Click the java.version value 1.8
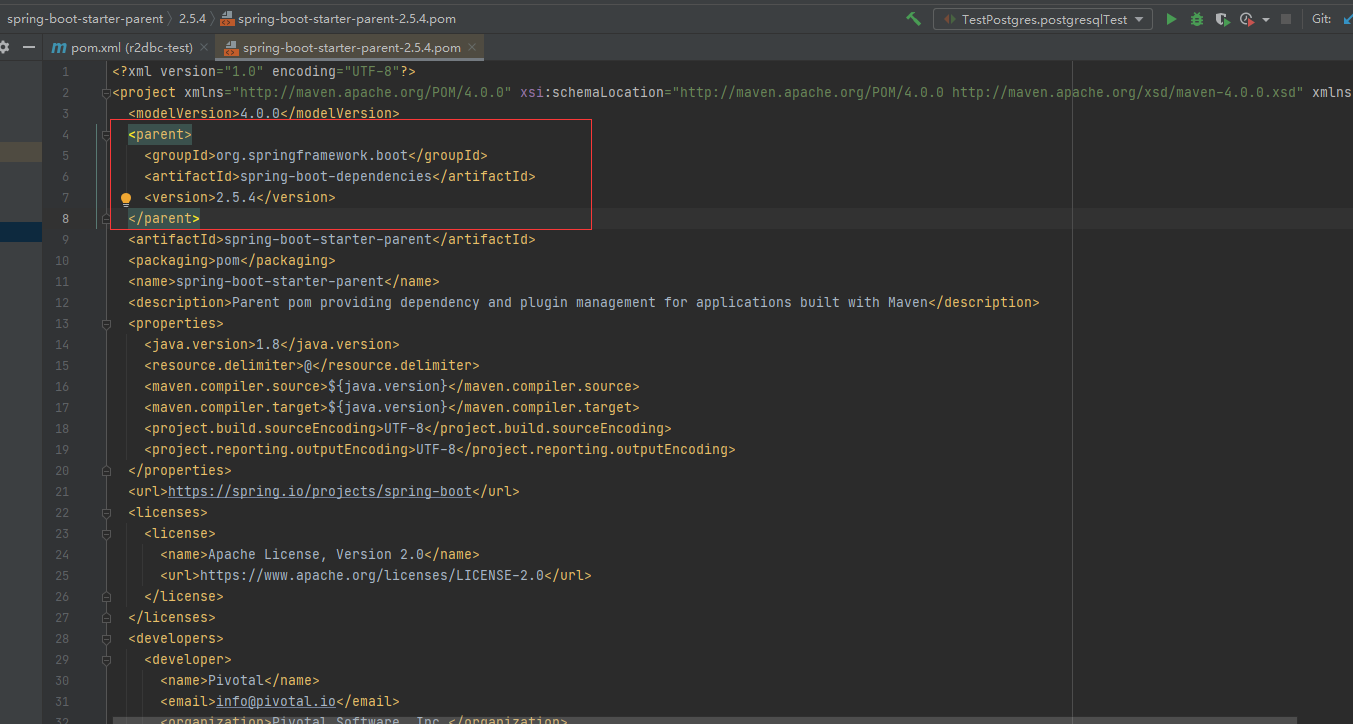This screenshot has width=1353, height=724. point(268,344)
